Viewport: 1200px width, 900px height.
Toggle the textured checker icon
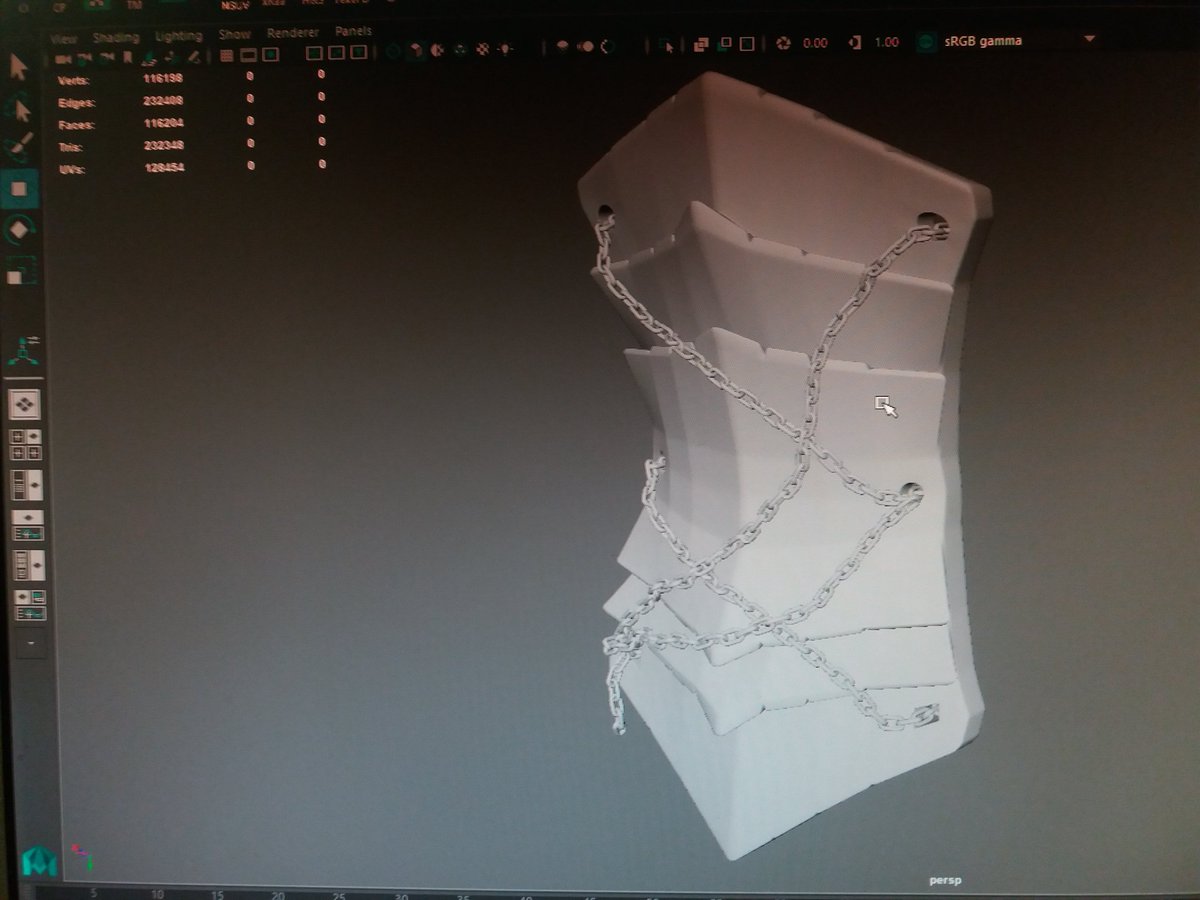coord(482,48)
